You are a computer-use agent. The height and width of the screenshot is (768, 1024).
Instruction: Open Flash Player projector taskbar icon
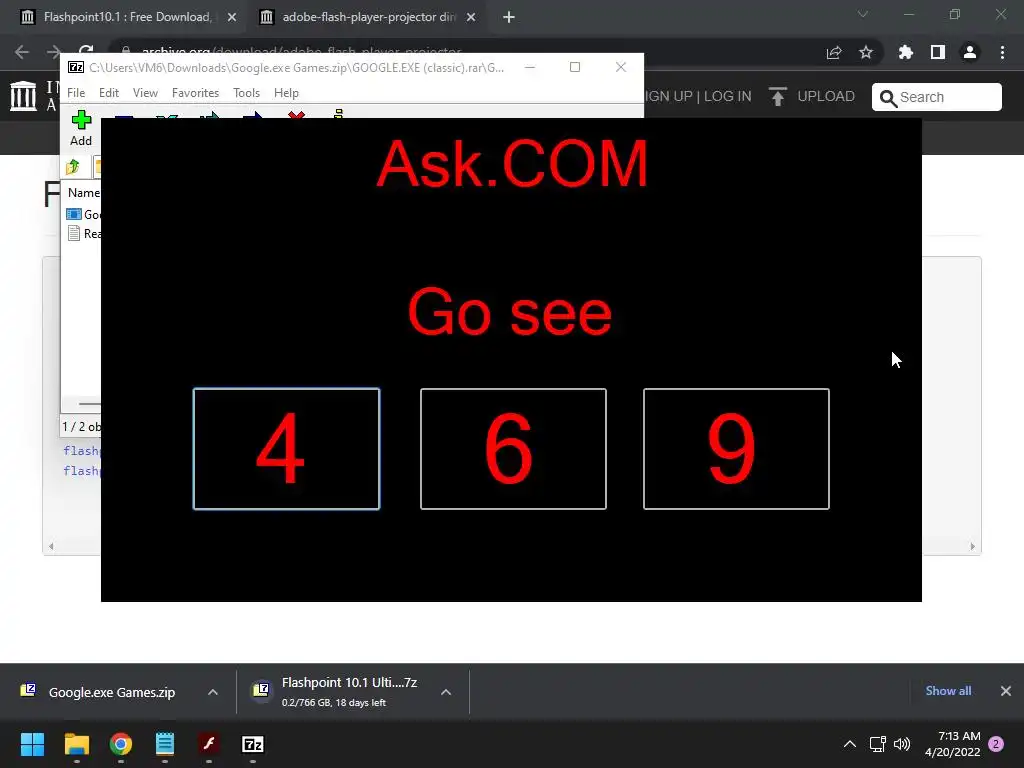point(209,744)
